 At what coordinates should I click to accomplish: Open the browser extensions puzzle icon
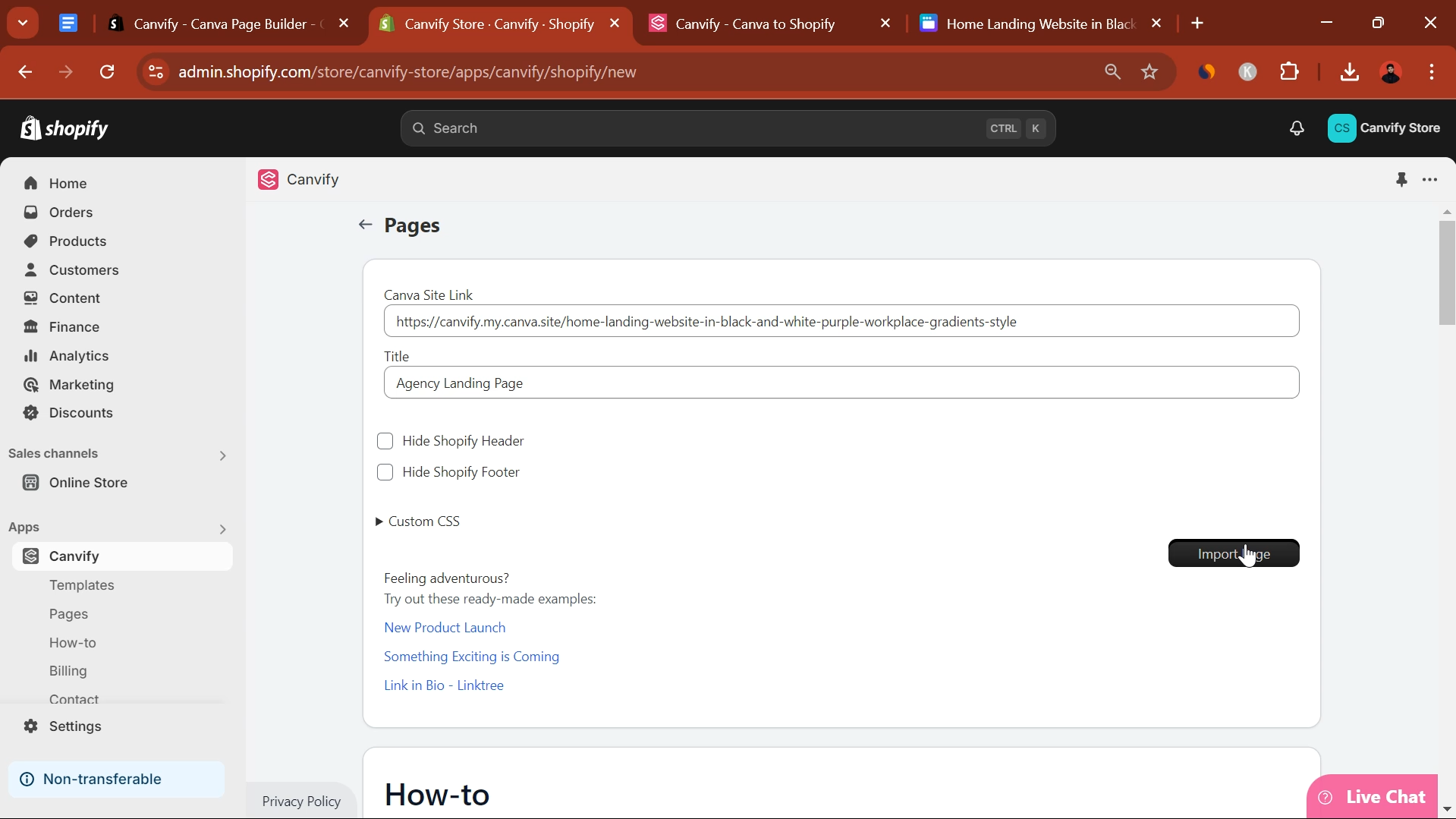tap(1289, 72)
